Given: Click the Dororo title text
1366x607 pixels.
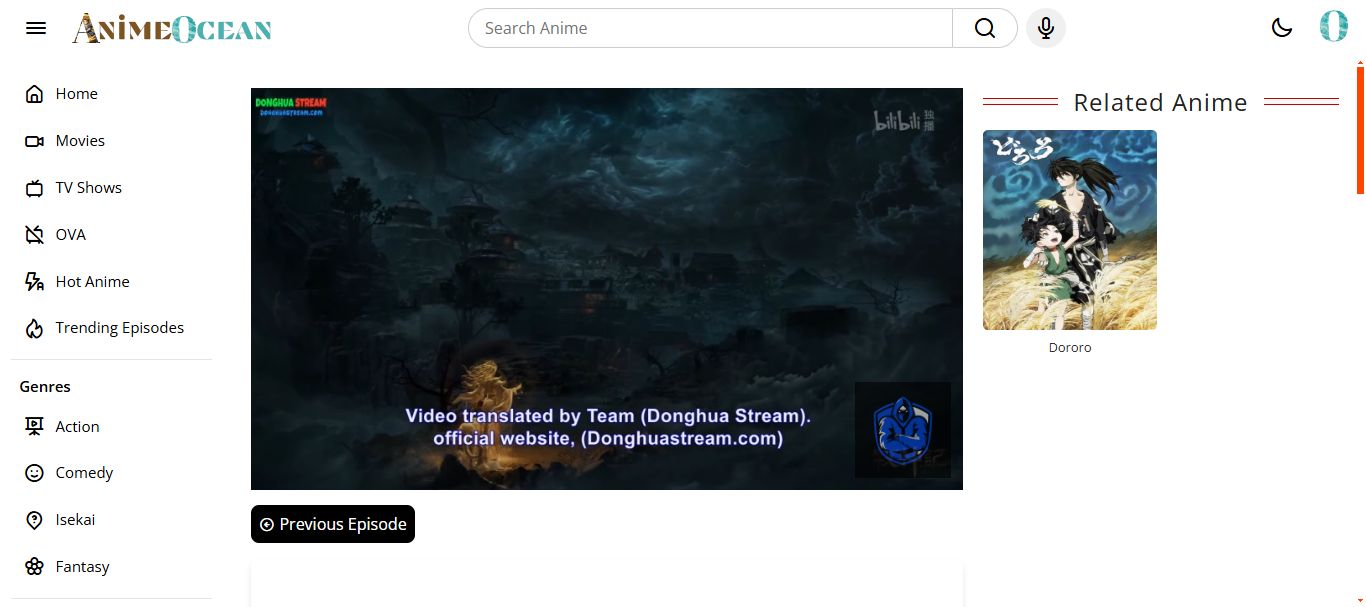Looking at the screenshot, I should pyautogui.click(x=1070, y=348).
